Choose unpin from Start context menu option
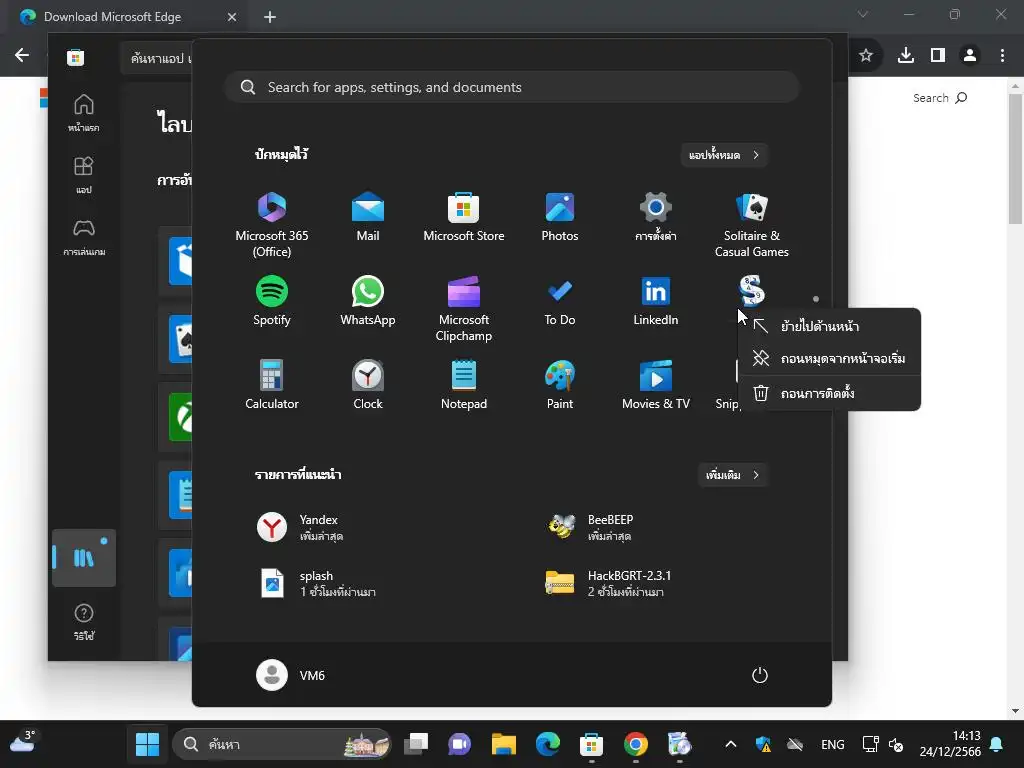This screenshot has height=768, width=1024. (x=829, y=358)
